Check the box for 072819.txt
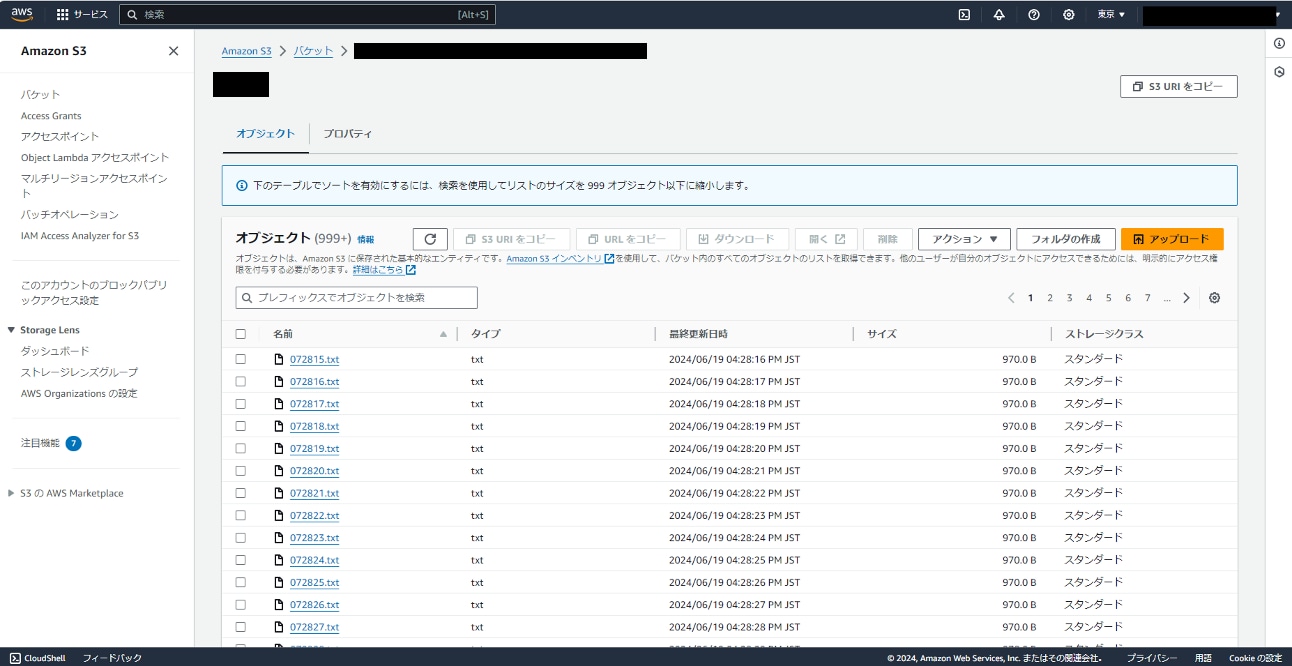The width and height of the screenshot is (1292, 666). pyautogui.click(x=240, y=448)
